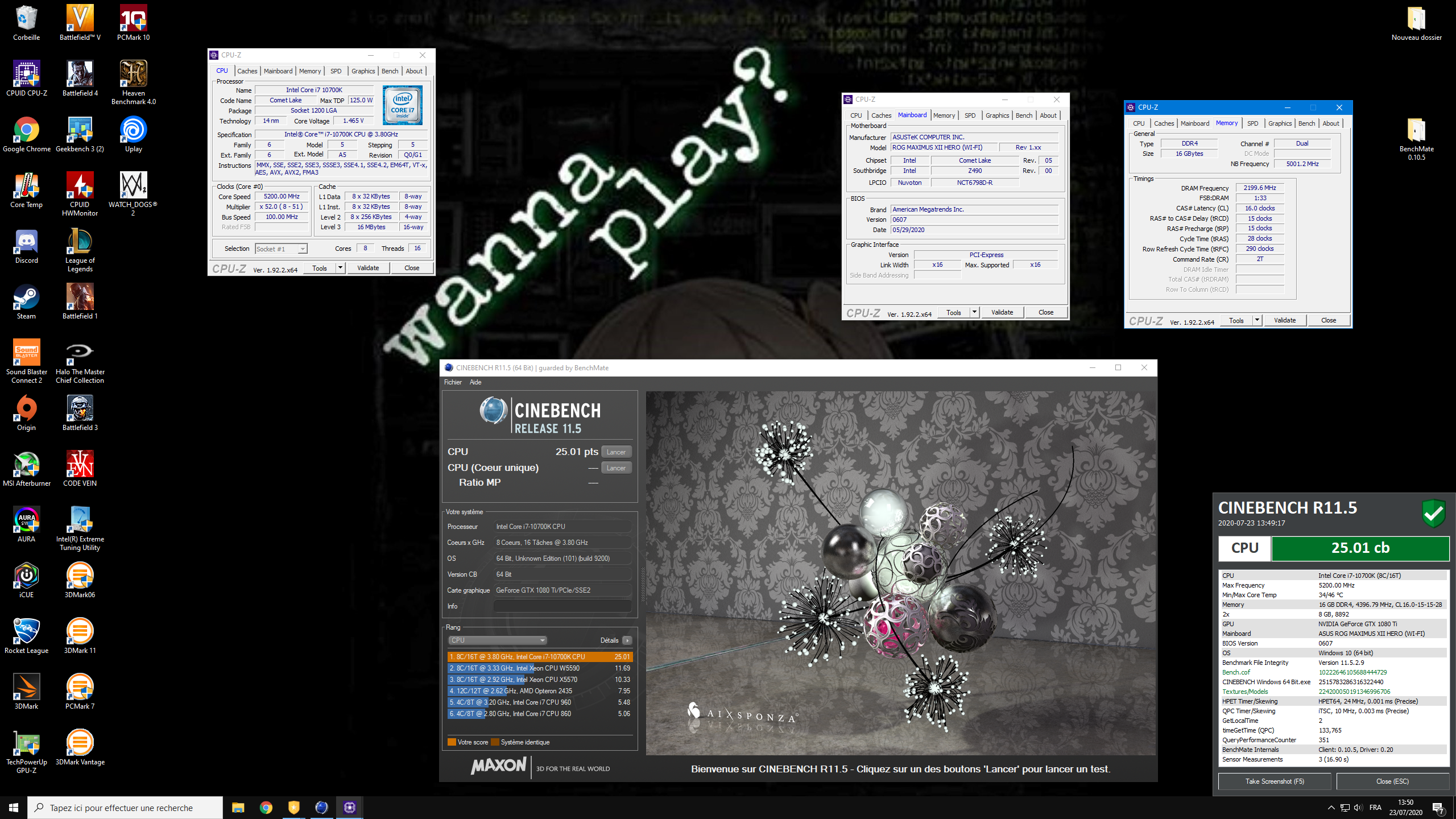
Task: Open Uplay desktop icon
Action: 133,135
